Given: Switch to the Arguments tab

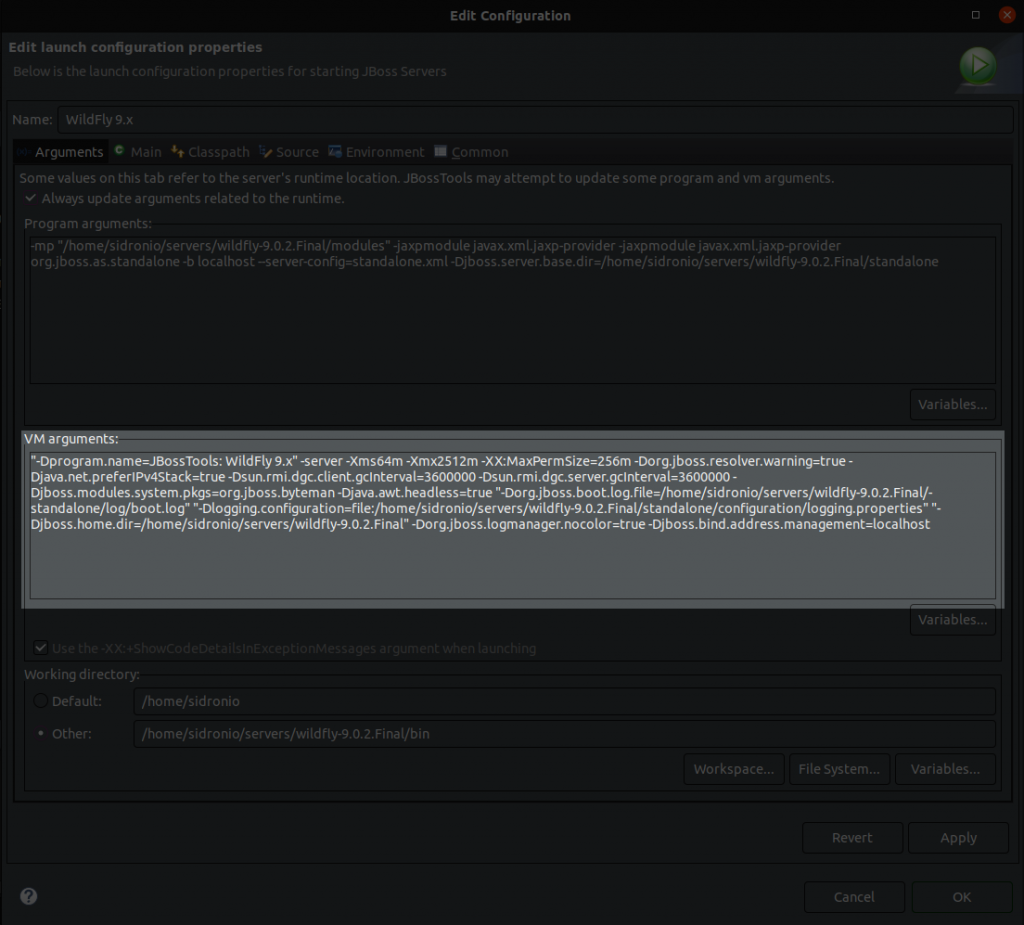Looking at the screenshot, I should tap(61, 152).
